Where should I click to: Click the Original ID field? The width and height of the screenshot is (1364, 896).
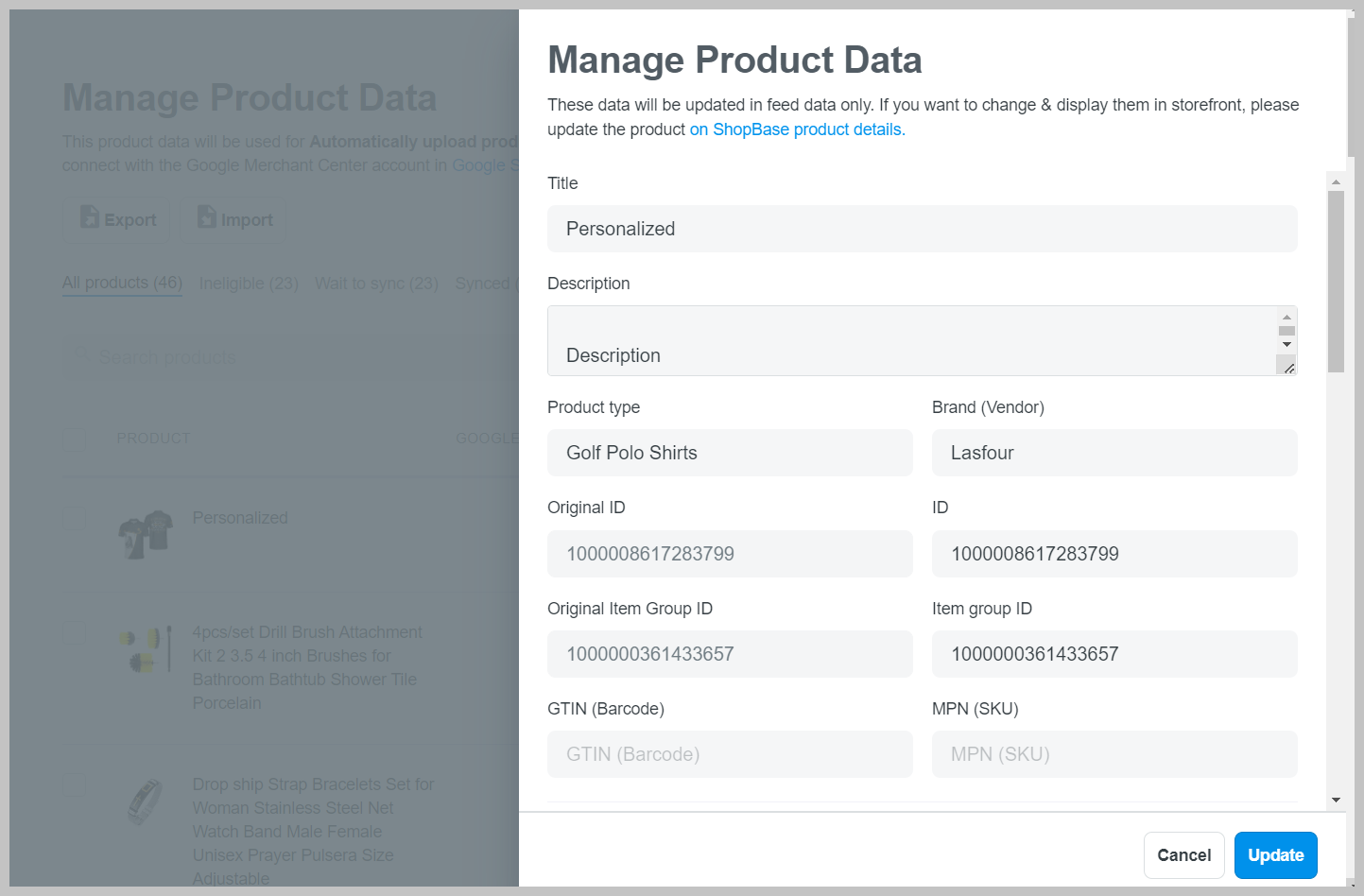[730, 554]
